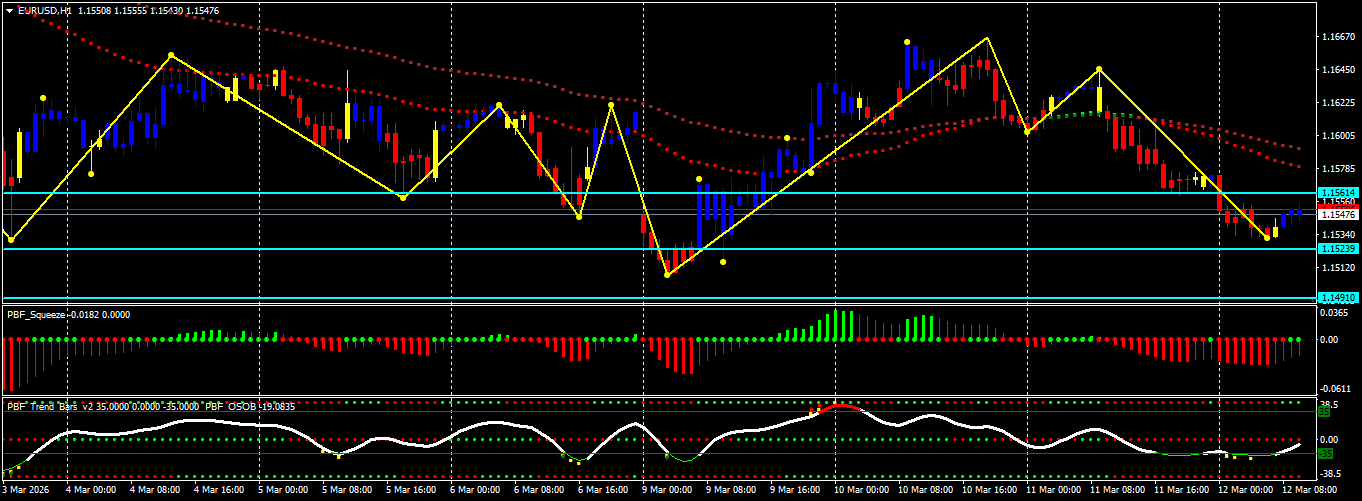Select the 6 Mar 00:00 time axis label
The width and height of the screenshot is (1362, 501).
(477, 491)
